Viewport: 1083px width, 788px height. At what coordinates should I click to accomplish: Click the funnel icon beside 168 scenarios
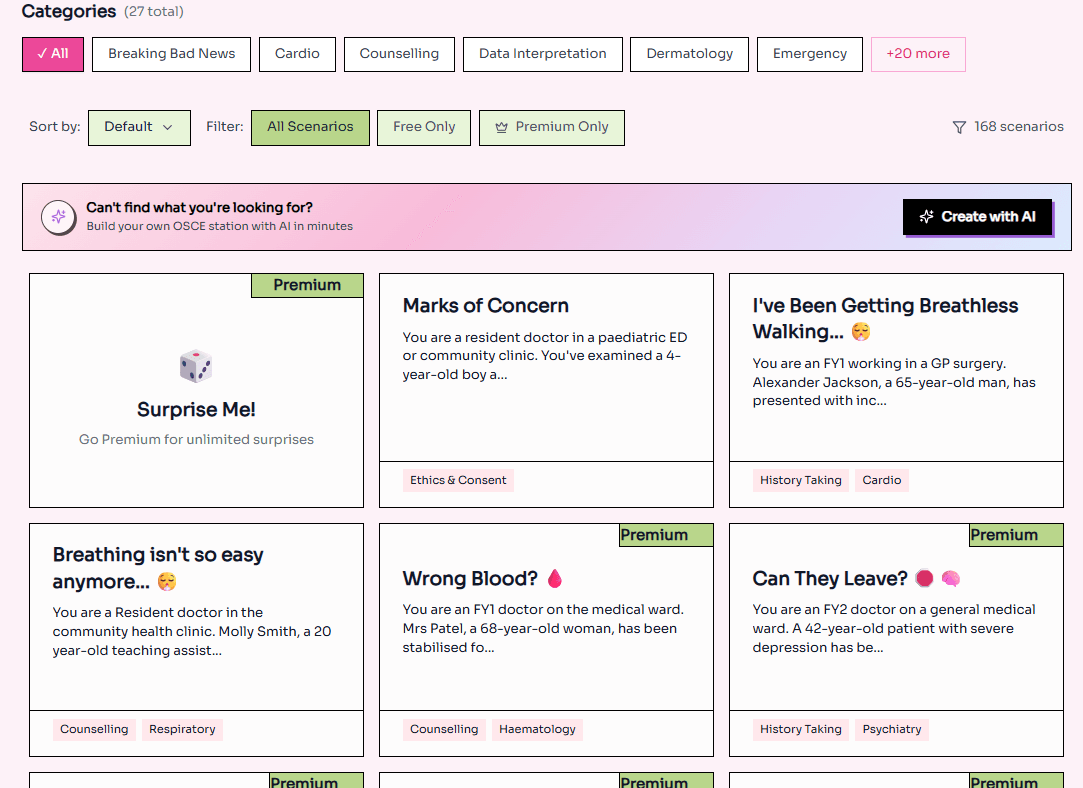(959, 128)
